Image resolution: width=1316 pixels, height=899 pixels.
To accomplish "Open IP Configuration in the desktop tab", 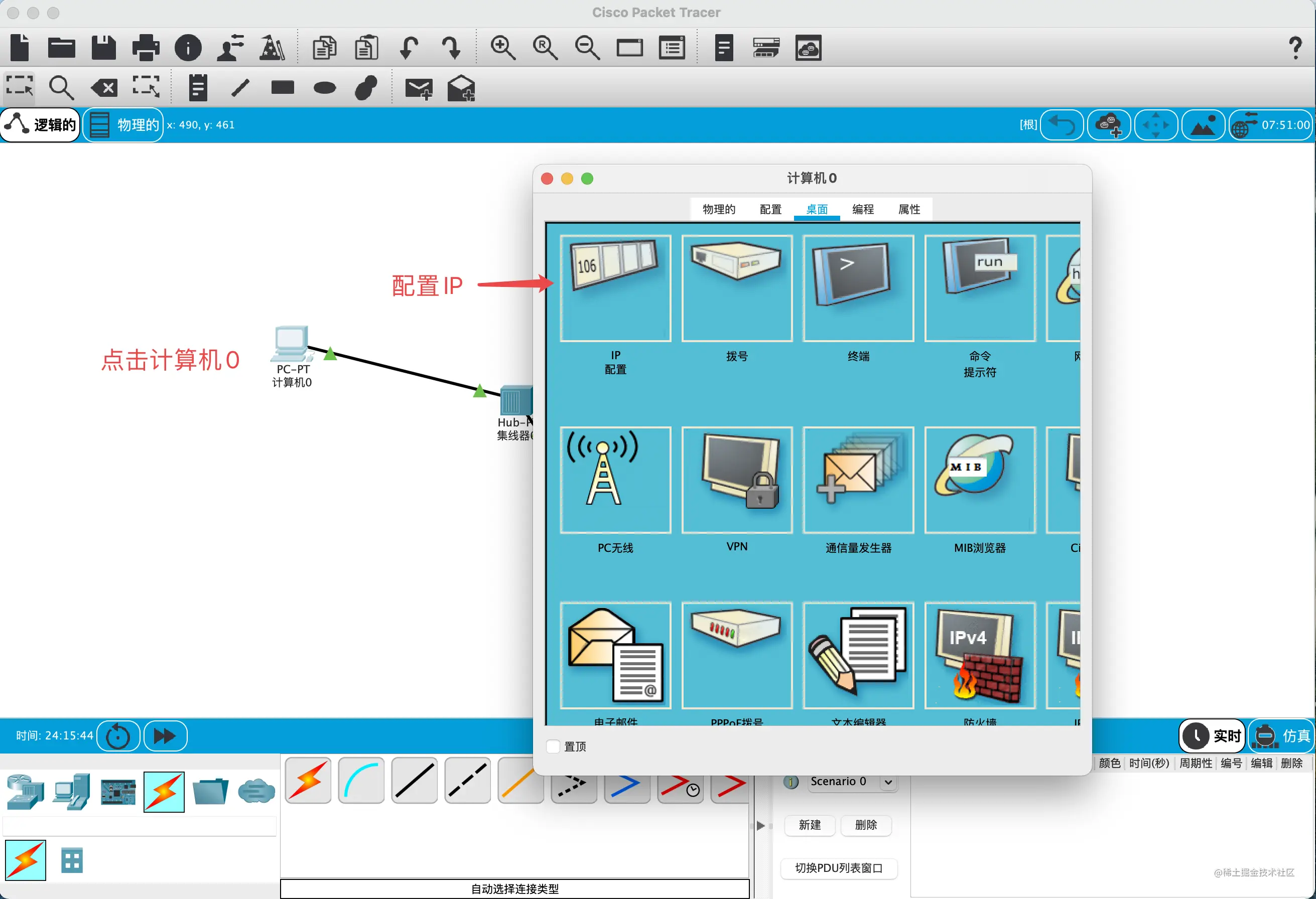I will (615, 288).
